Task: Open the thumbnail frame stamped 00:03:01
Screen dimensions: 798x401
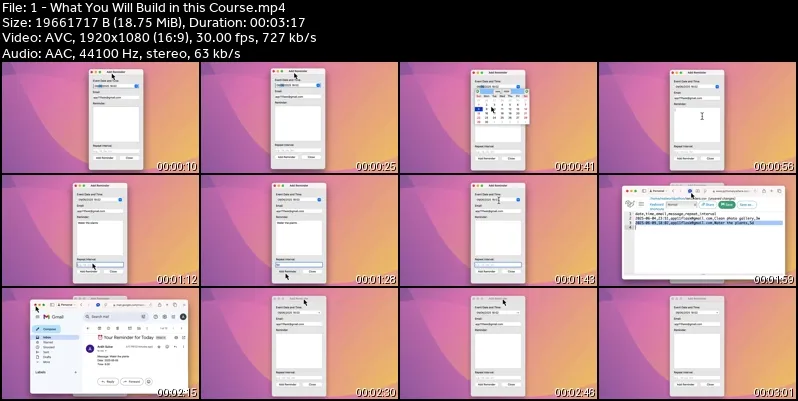Action: tap(698, 343)
